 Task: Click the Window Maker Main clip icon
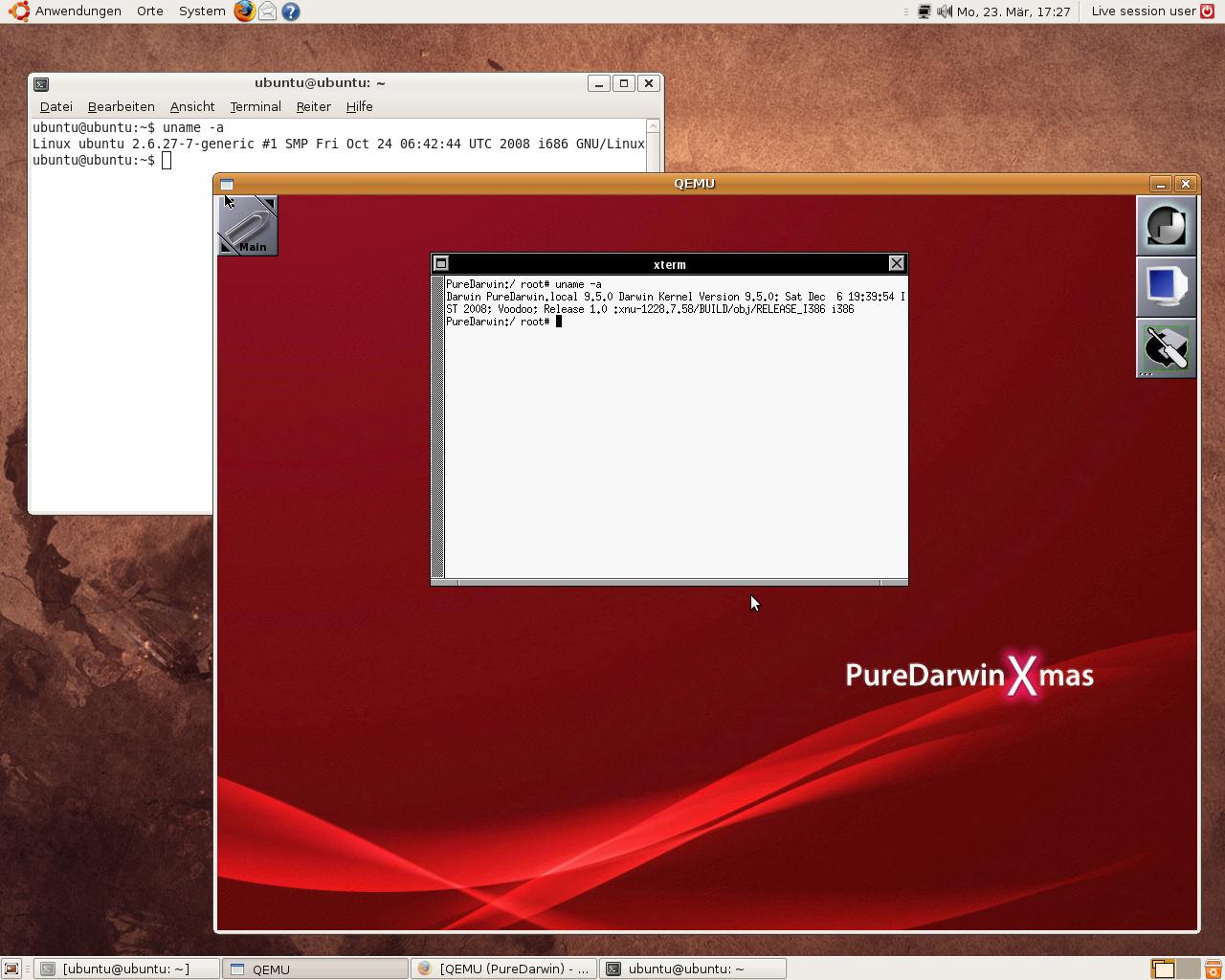point(248,226)
